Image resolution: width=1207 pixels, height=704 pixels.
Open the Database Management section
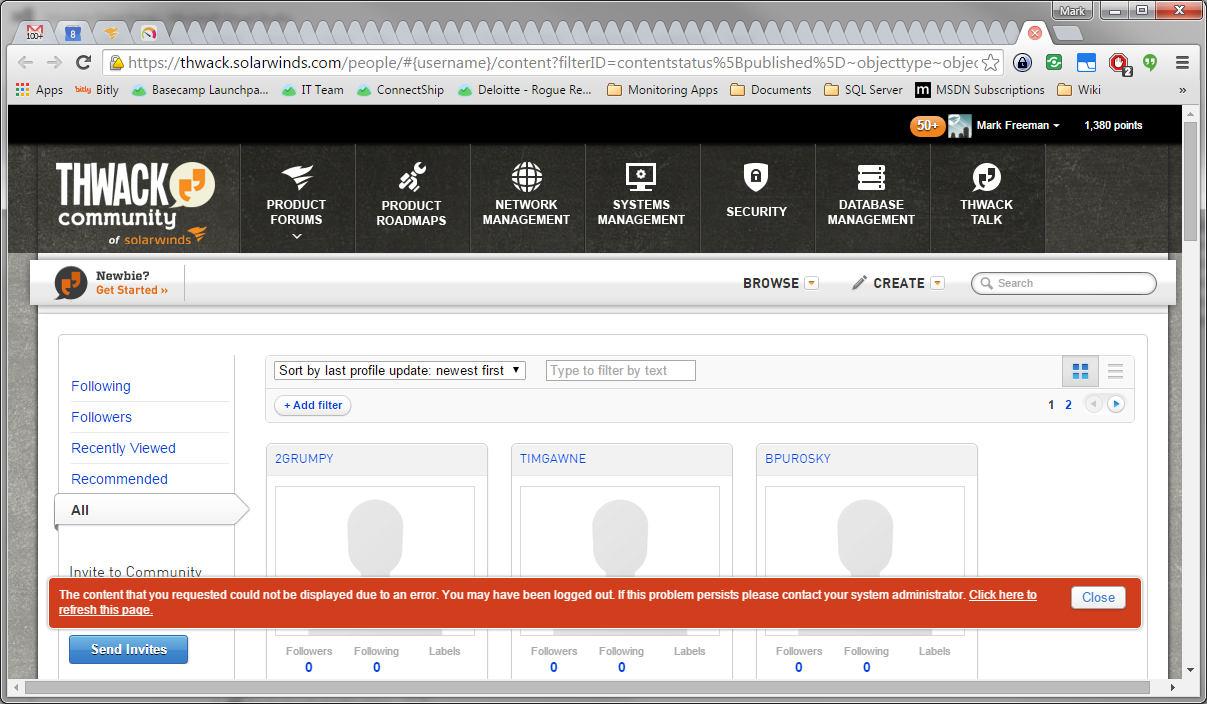click(871, 197)
